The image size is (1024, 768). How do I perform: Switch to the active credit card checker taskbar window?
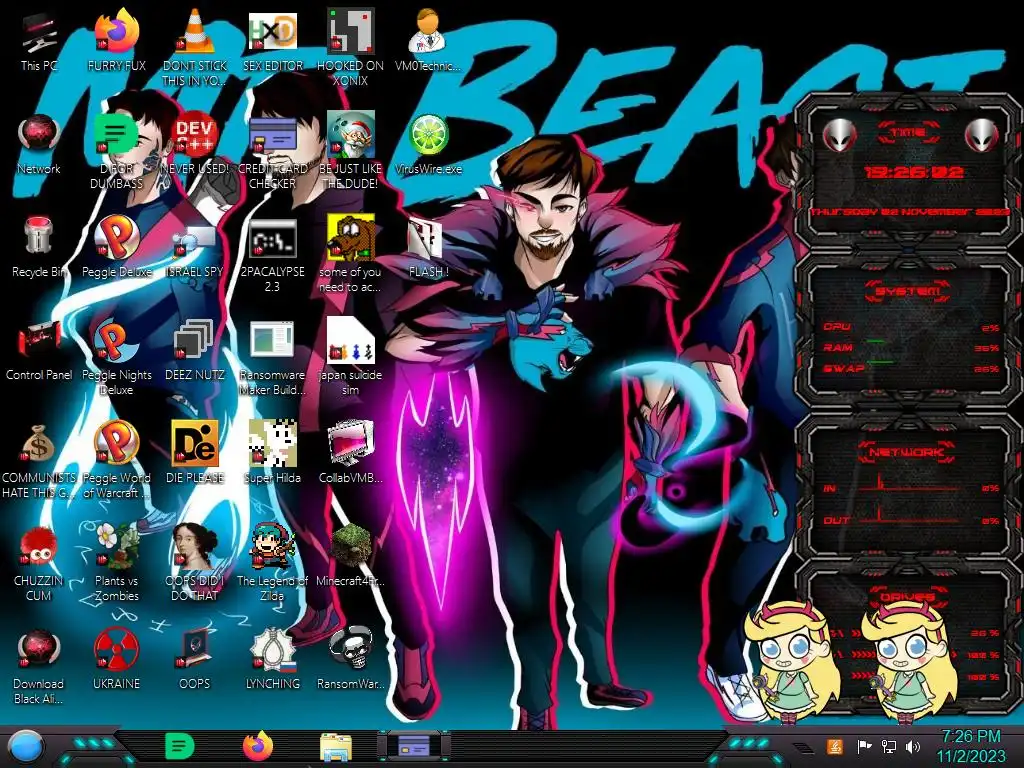click(x=414, y=746)
